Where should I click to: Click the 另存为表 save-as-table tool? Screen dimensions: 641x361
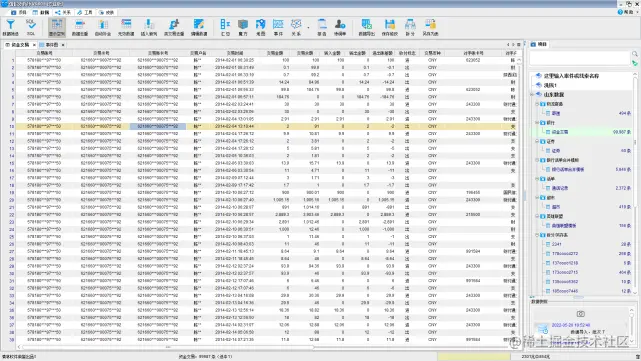click(430, 27)
